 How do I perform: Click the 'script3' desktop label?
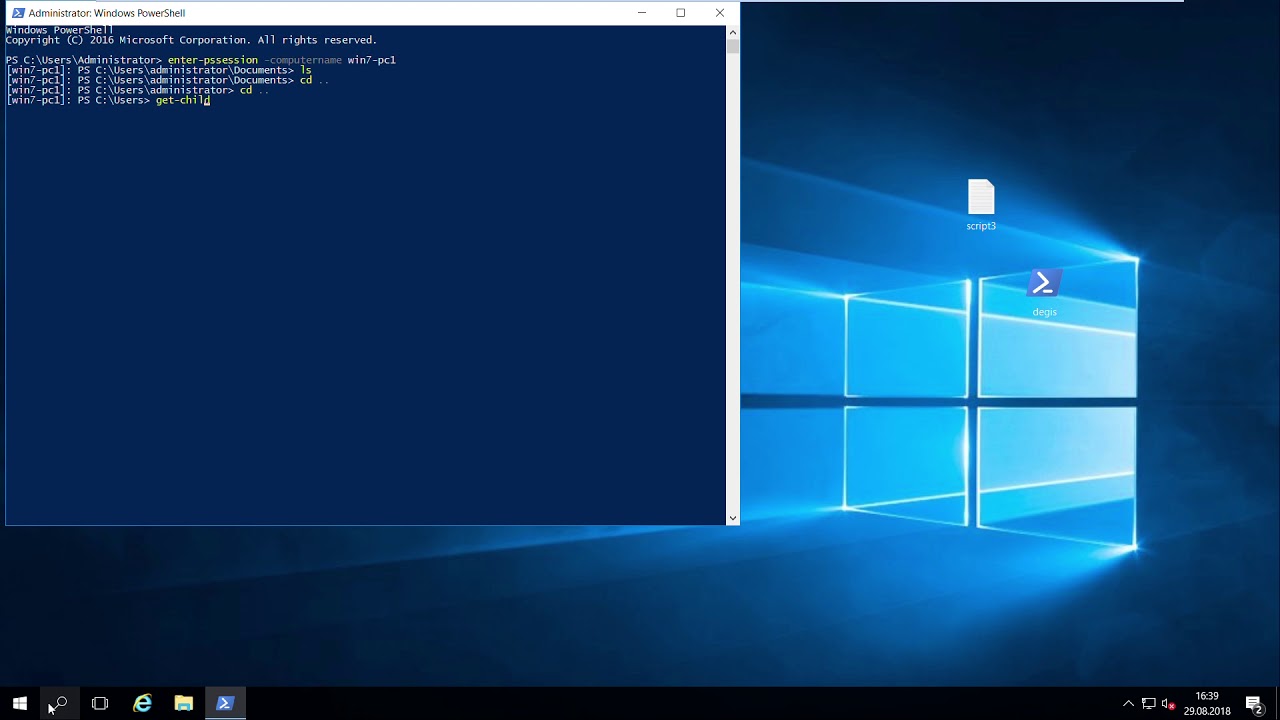tap(981, 226)
